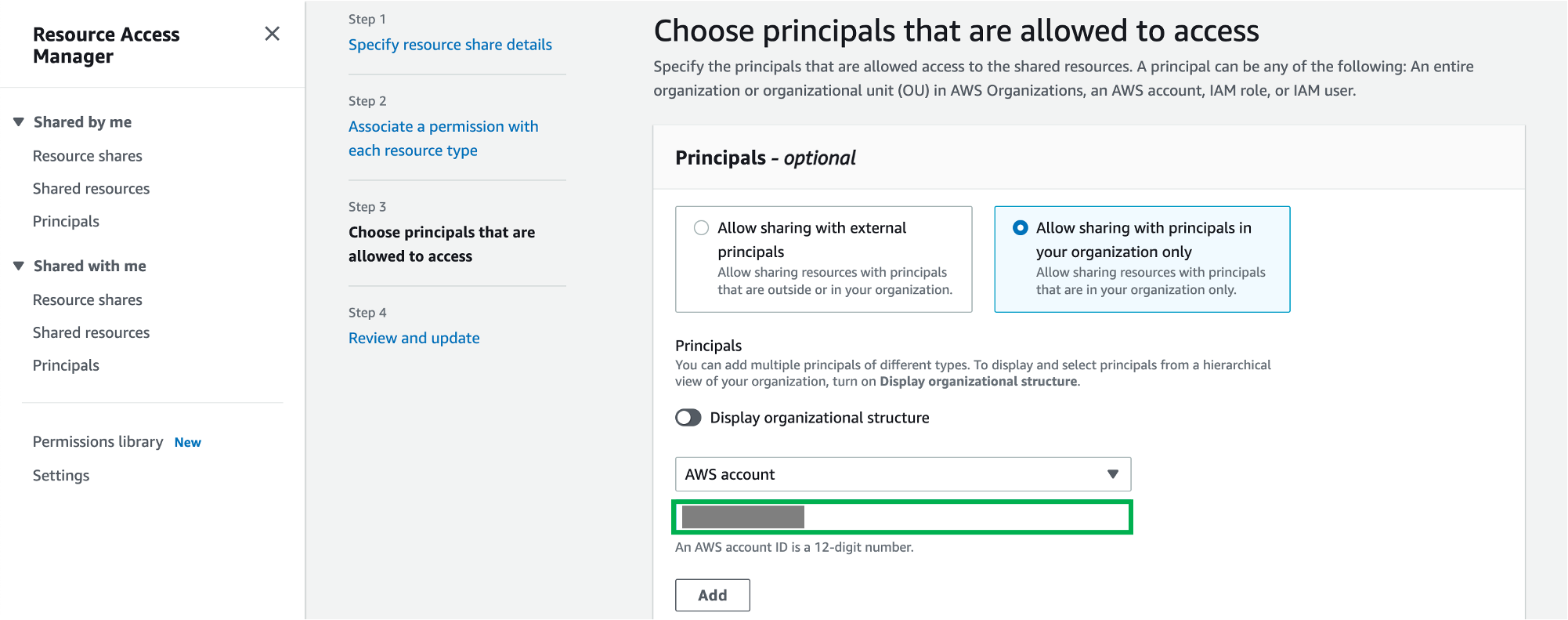Close the Resource Access Manager sidebar

[272, 34]
